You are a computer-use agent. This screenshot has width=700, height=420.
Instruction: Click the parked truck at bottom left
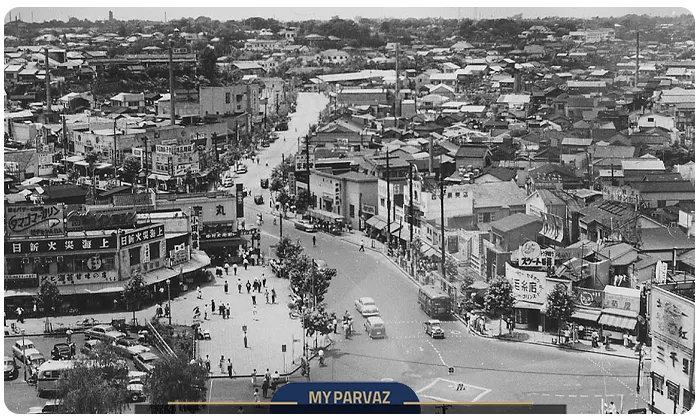(52, 376)
